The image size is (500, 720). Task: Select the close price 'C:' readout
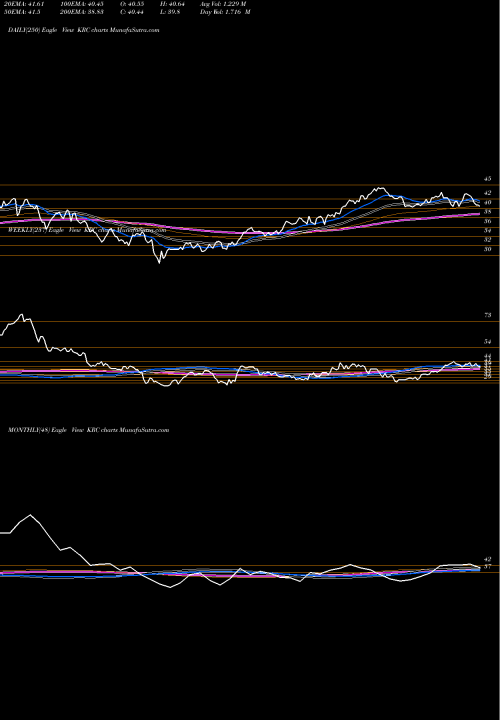(132, 12)
